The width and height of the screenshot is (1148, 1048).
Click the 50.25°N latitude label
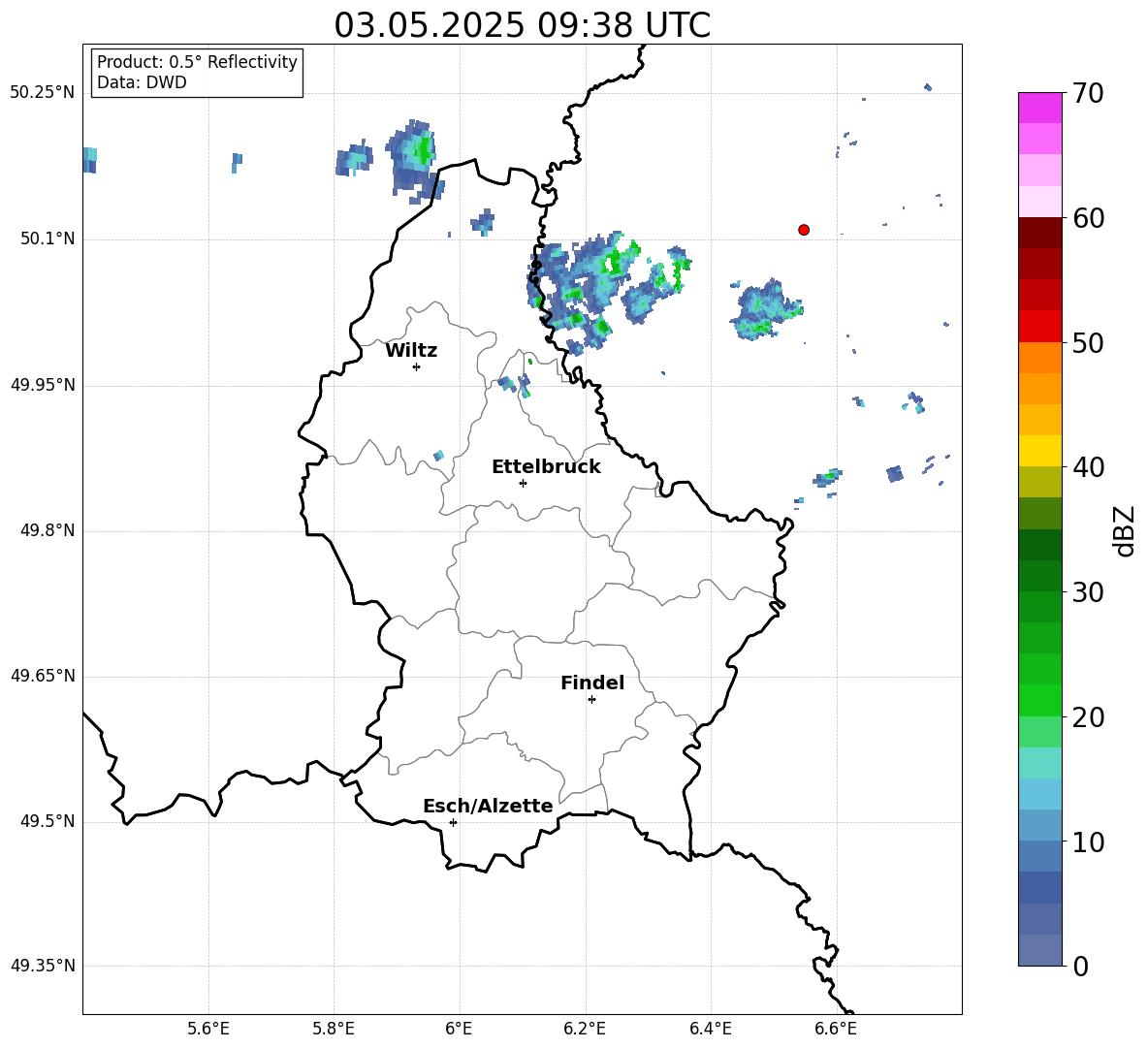(x=42, y=93)
